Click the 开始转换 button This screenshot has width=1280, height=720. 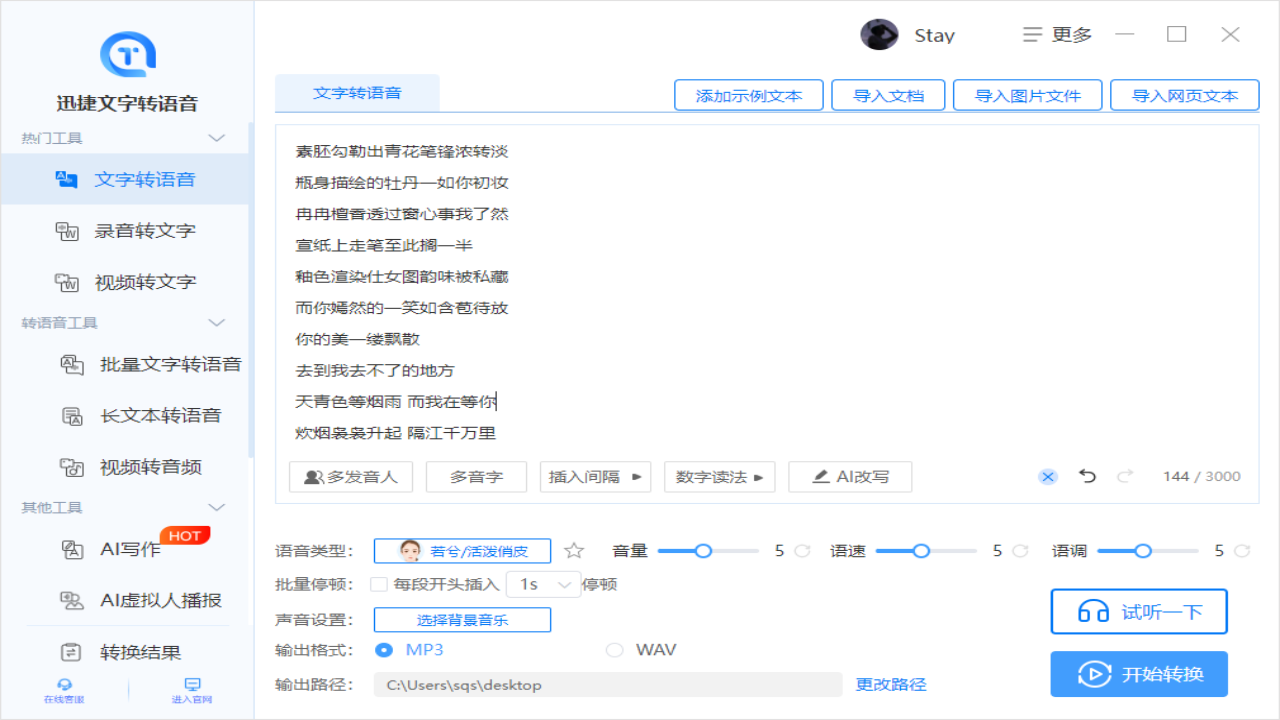click(1138, 673)
